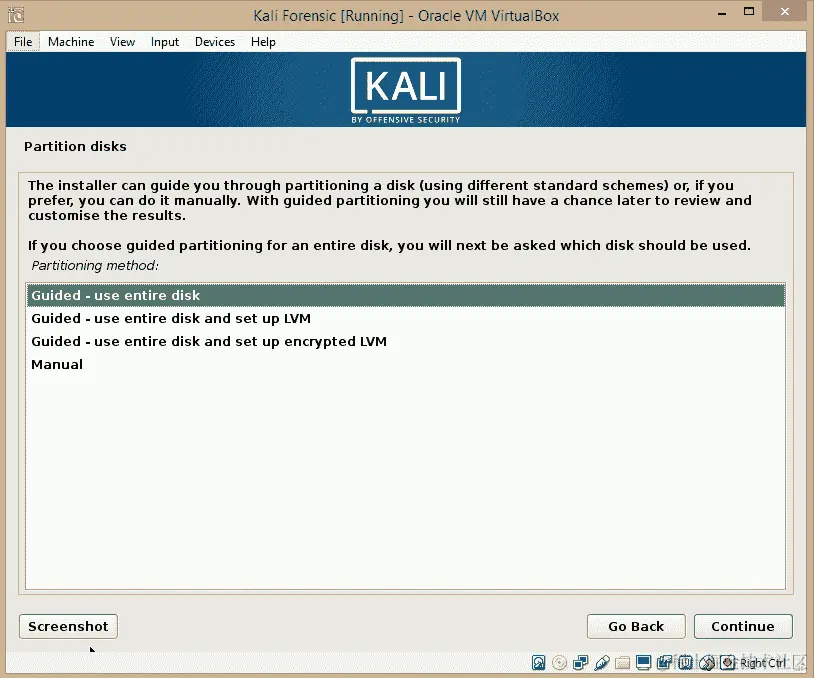Screen dimensions: 814x678
Task: Click the keyboard capture arrow icon
Action: [727, 662]
